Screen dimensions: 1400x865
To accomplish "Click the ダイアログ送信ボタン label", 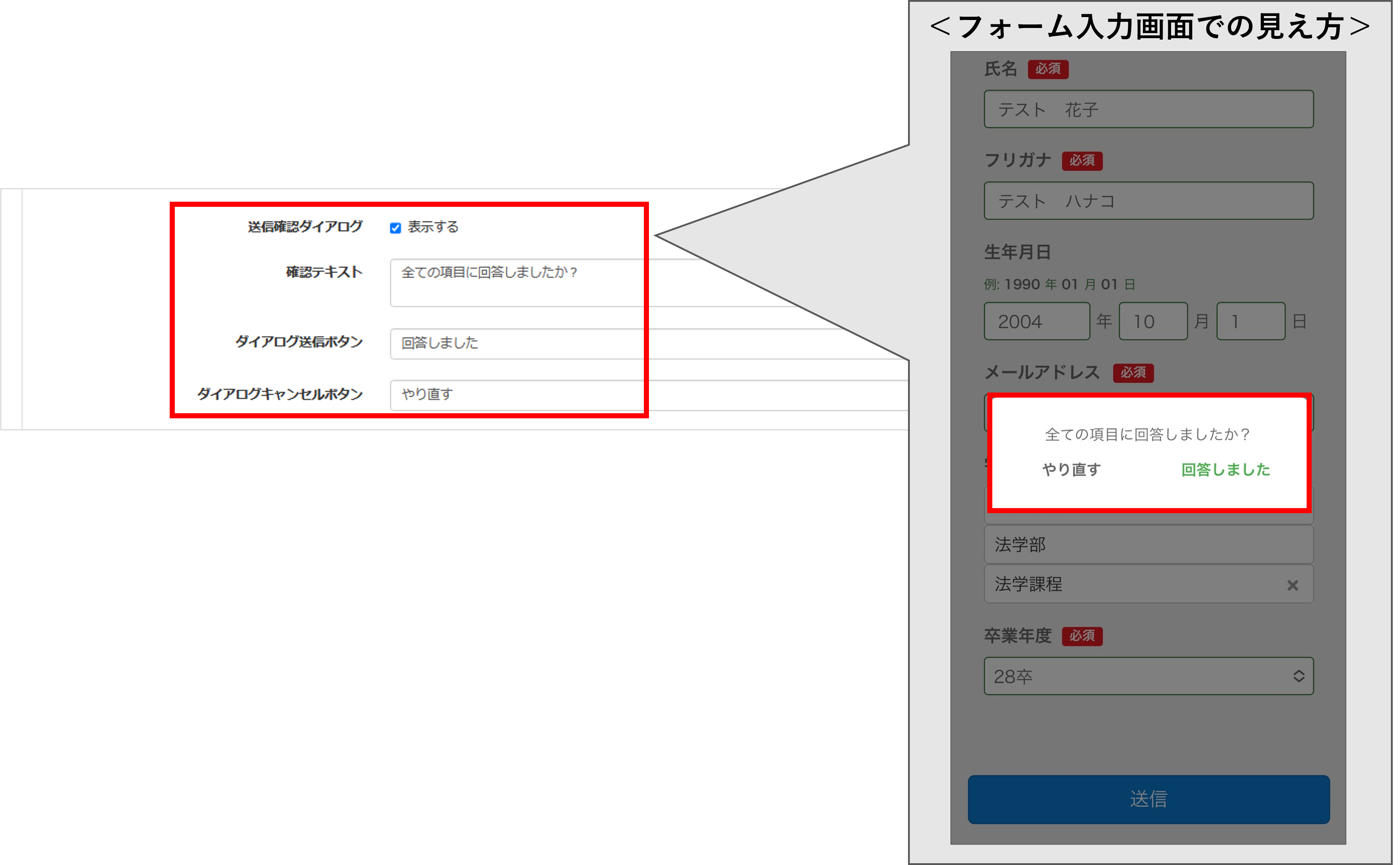I will [299, 342].
